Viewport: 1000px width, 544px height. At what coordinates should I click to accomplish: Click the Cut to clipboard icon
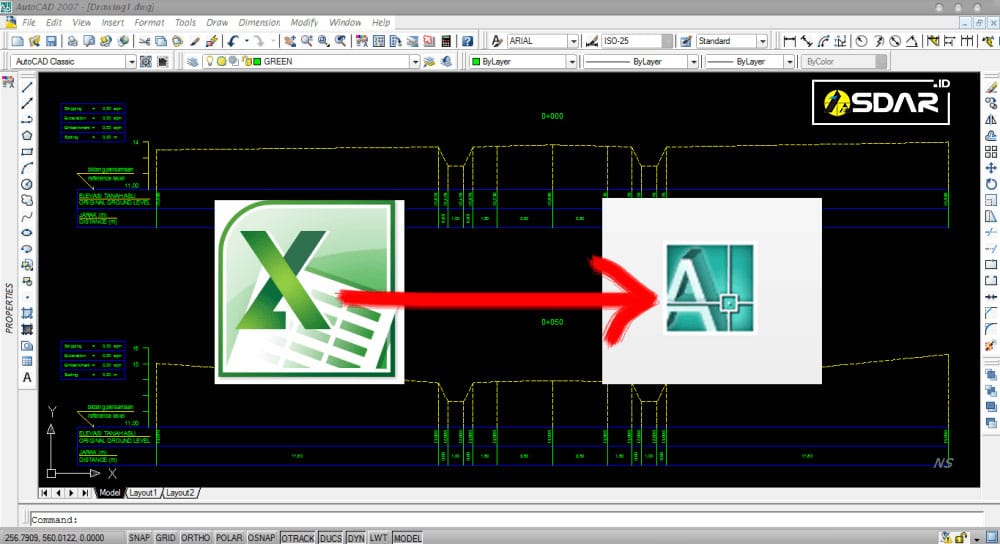144,41
